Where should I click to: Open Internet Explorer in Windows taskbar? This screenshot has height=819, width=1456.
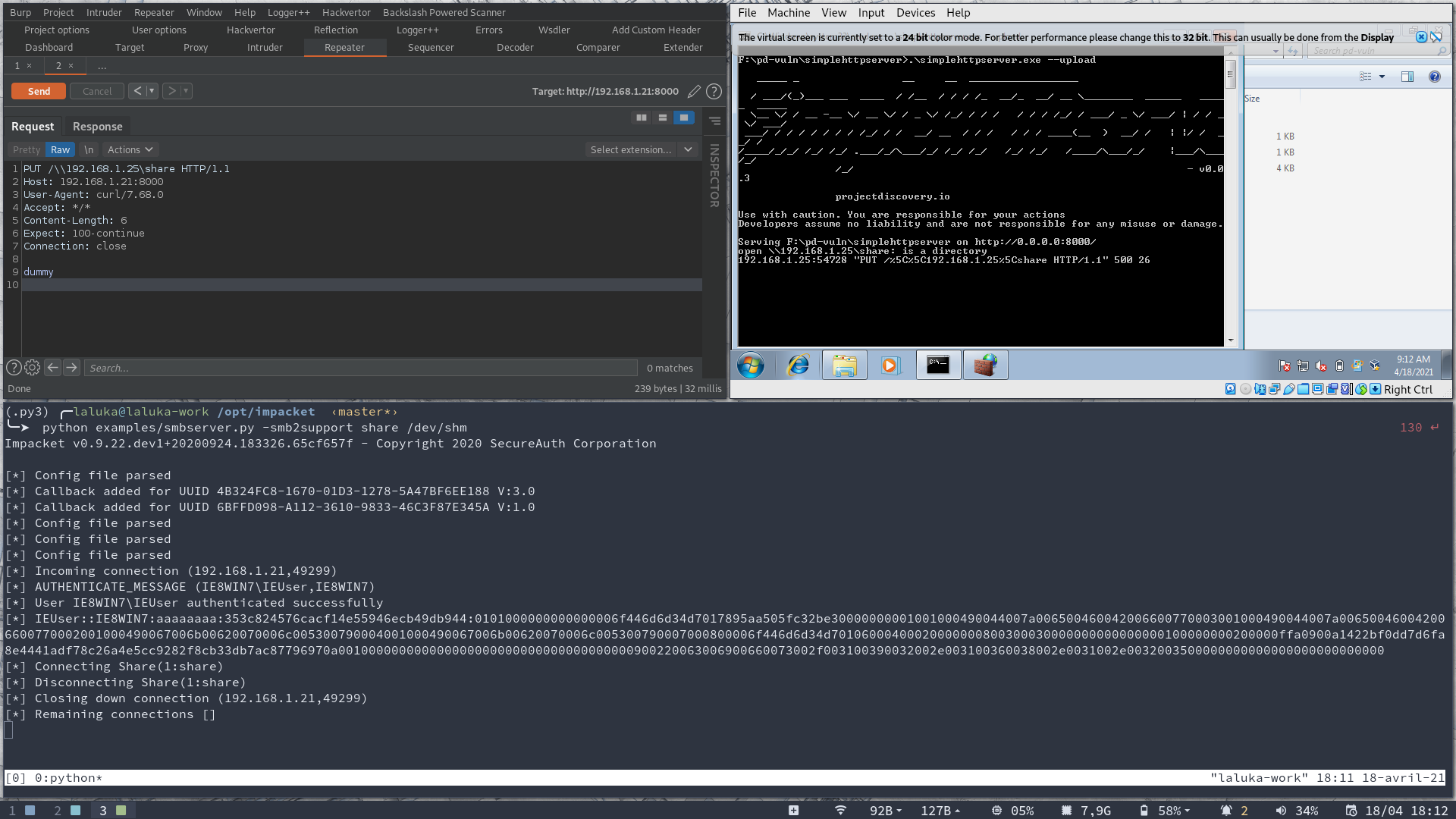coord(798,366)
